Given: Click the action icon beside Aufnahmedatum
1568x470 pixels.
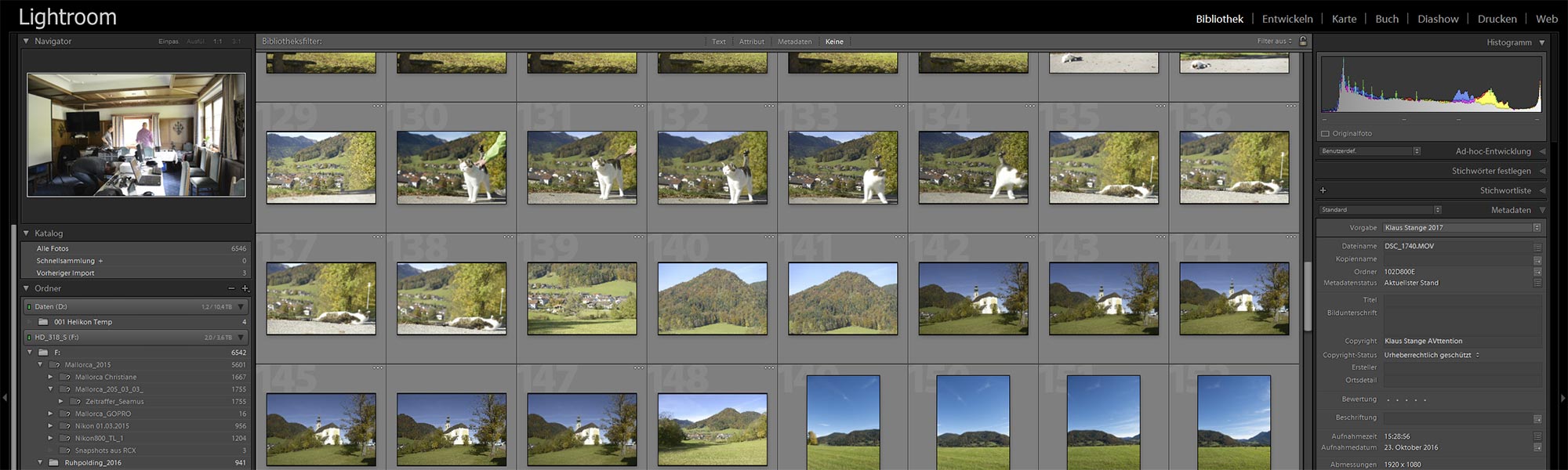Looking at the screenshot, I should [x=1537, y=448].
